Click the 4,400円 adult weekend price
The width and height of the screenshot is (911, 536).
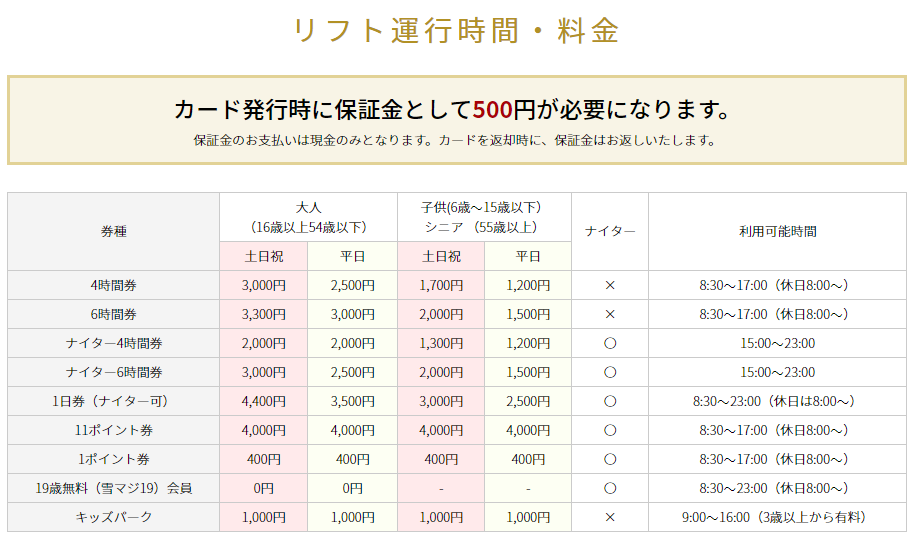[264, 402]
